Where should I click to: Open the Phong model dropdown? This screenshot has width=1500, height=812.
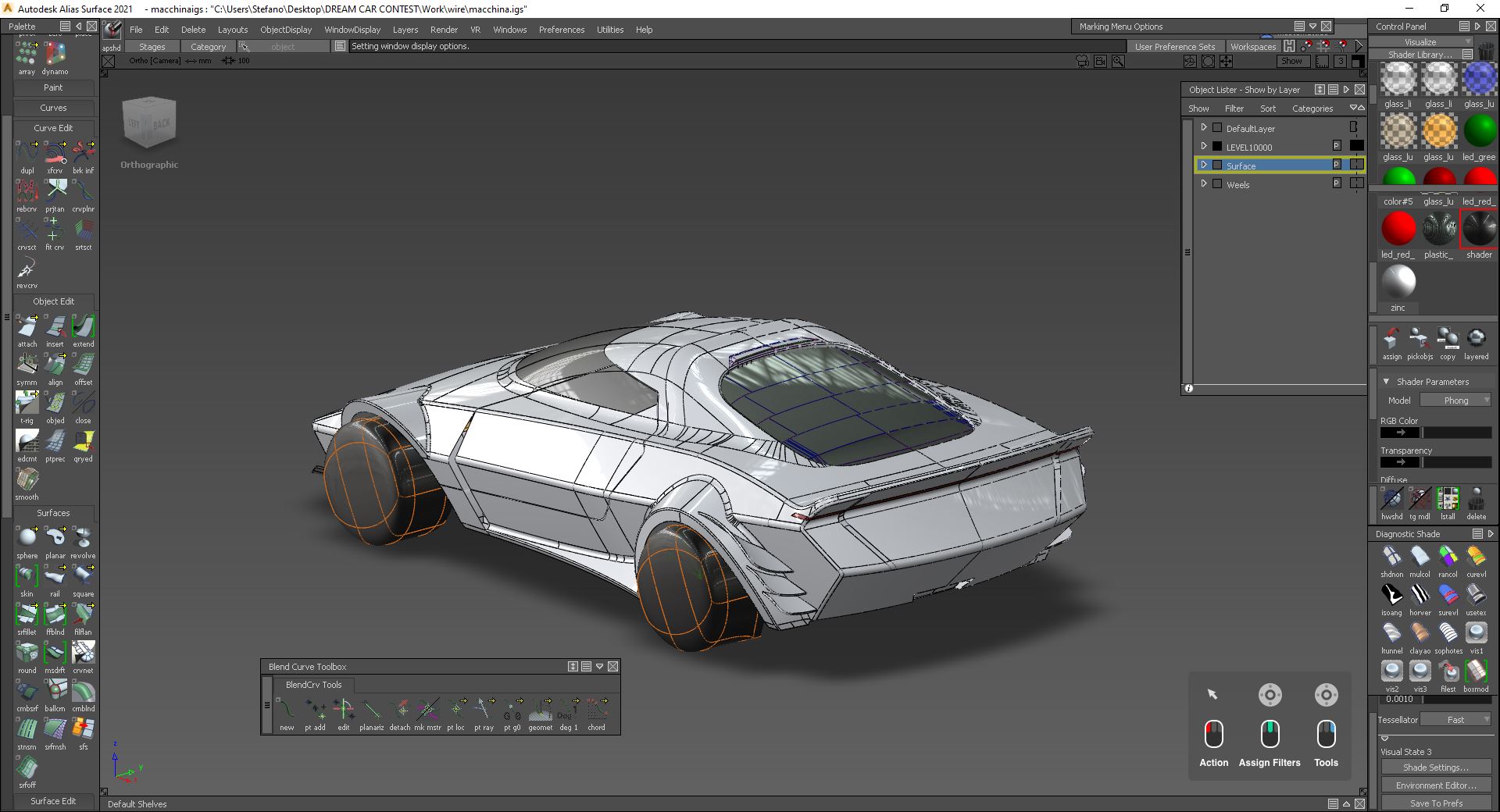pyautogui.click(x=1456, y=400)
